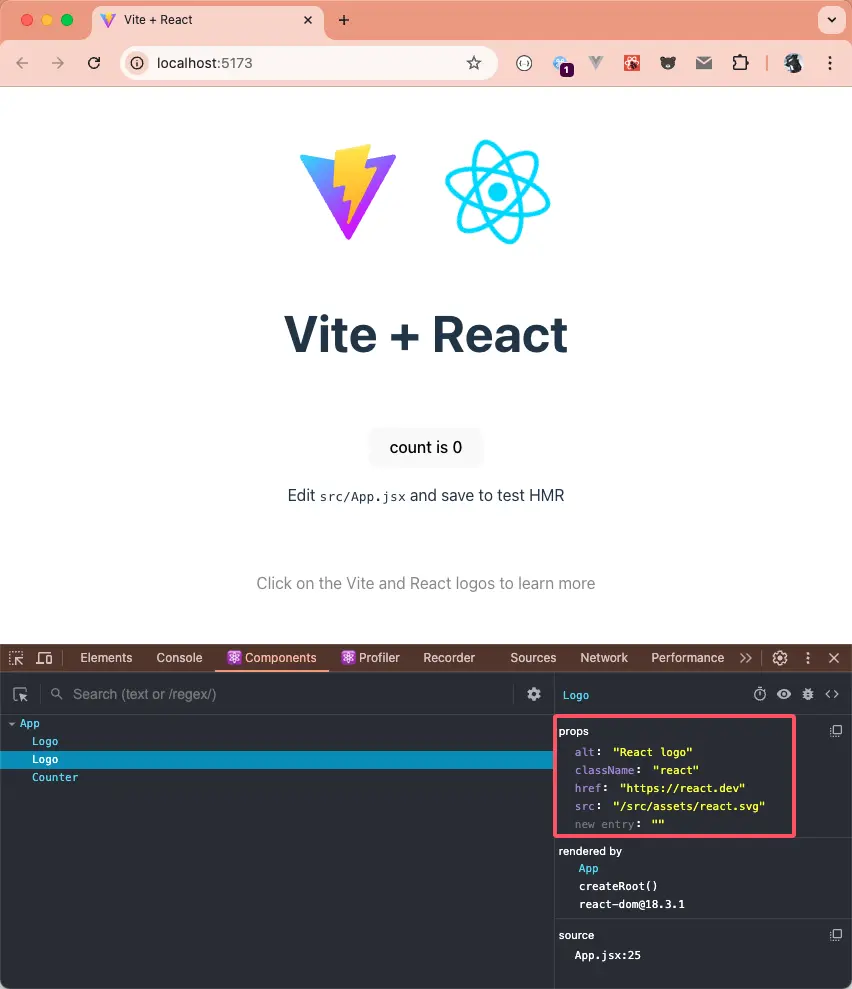
Task: Open a new browser tab
Action: pyautogui.click(x=344, y=20)
